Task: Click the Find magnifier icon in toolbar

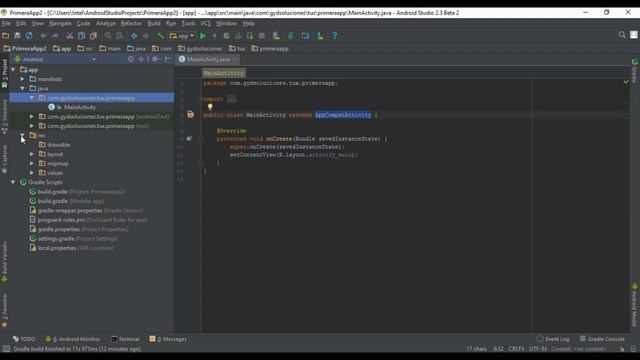Action: tap(108, 36)
